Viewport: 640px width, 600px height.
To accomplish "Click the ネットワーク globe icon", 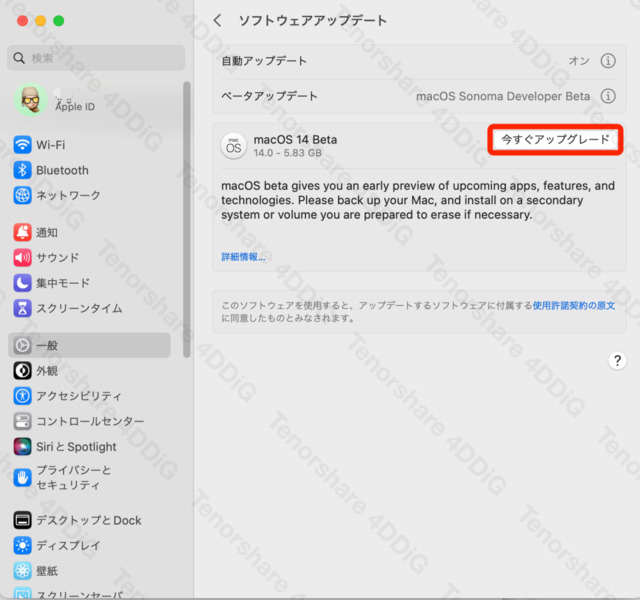I will coord(22,195).
